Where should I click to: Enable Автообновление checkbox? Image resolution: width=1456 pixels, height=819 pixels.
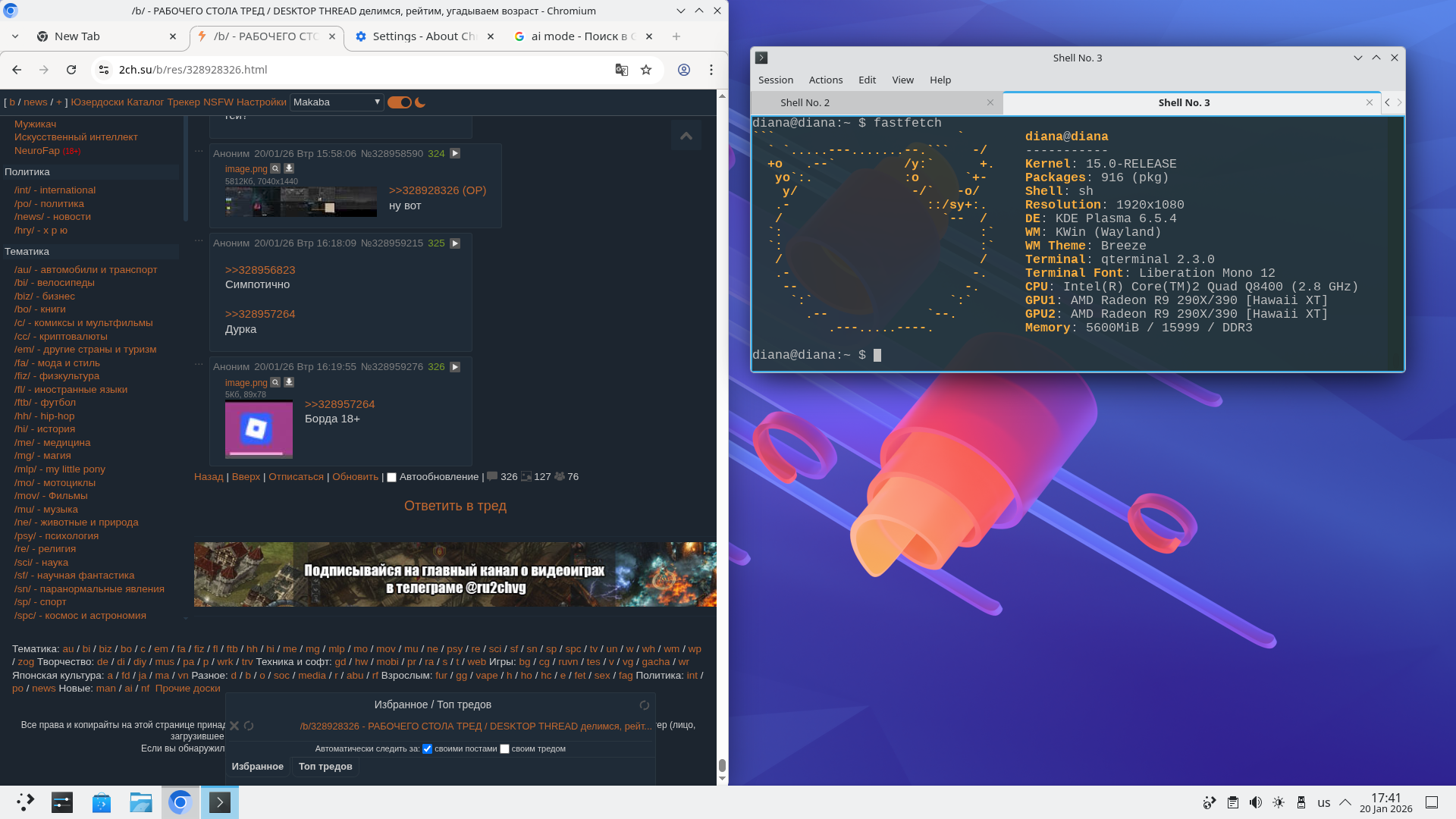[x=392, y=478]
